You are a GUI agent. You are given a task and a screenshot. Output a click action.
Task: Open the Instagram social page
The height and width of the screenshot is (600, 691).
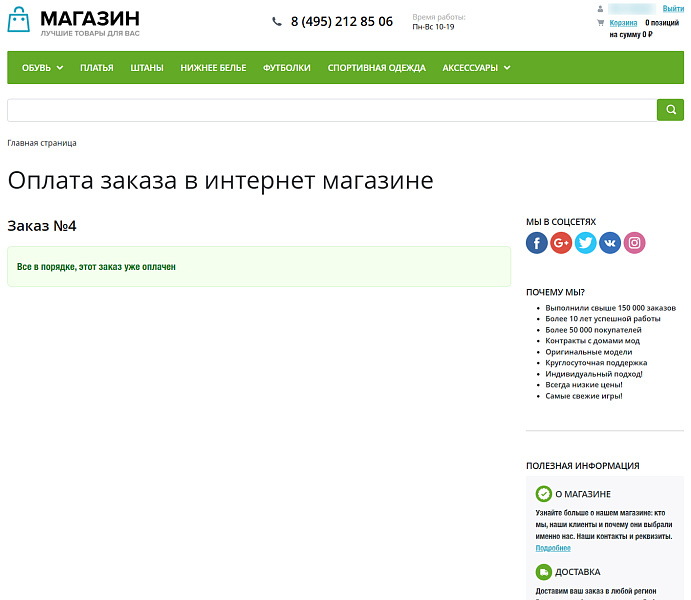pyautogui.click(x=635, y=243)
